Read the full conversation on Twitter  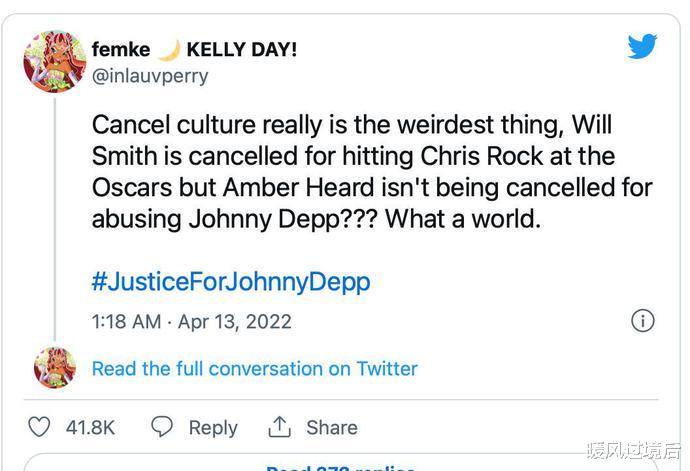pos(255,369)
